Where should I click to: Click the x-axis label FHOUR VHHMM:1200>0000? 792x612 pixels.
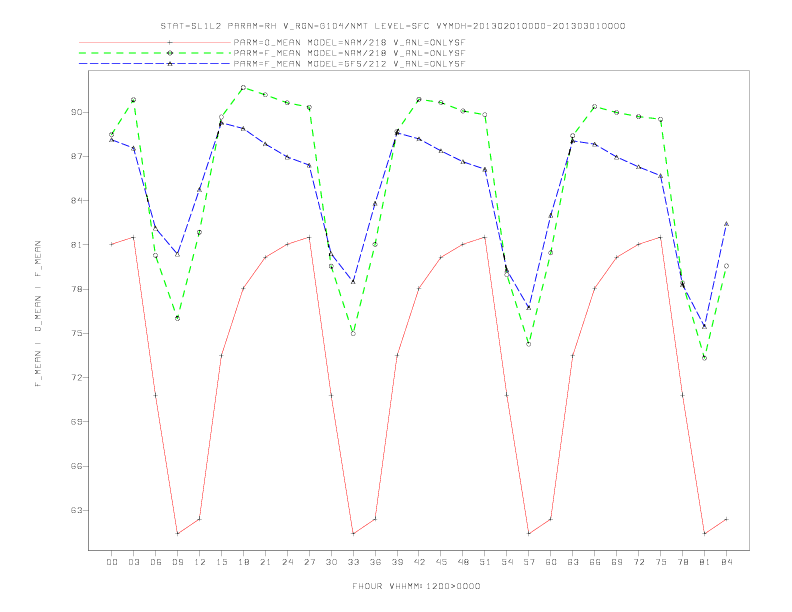(416, 586)
